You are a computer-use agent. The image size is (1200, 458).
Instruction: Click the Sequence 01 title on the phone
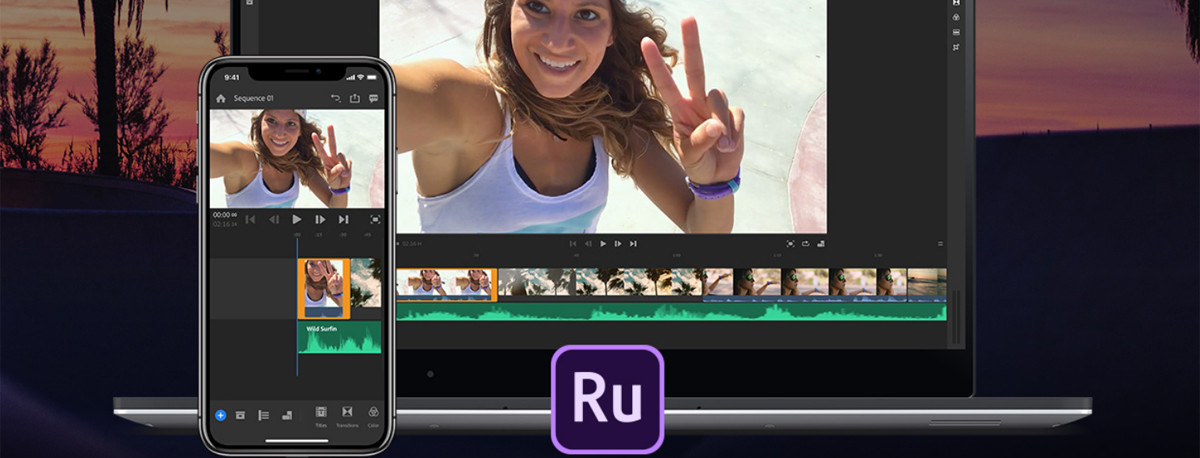(253, 98)
